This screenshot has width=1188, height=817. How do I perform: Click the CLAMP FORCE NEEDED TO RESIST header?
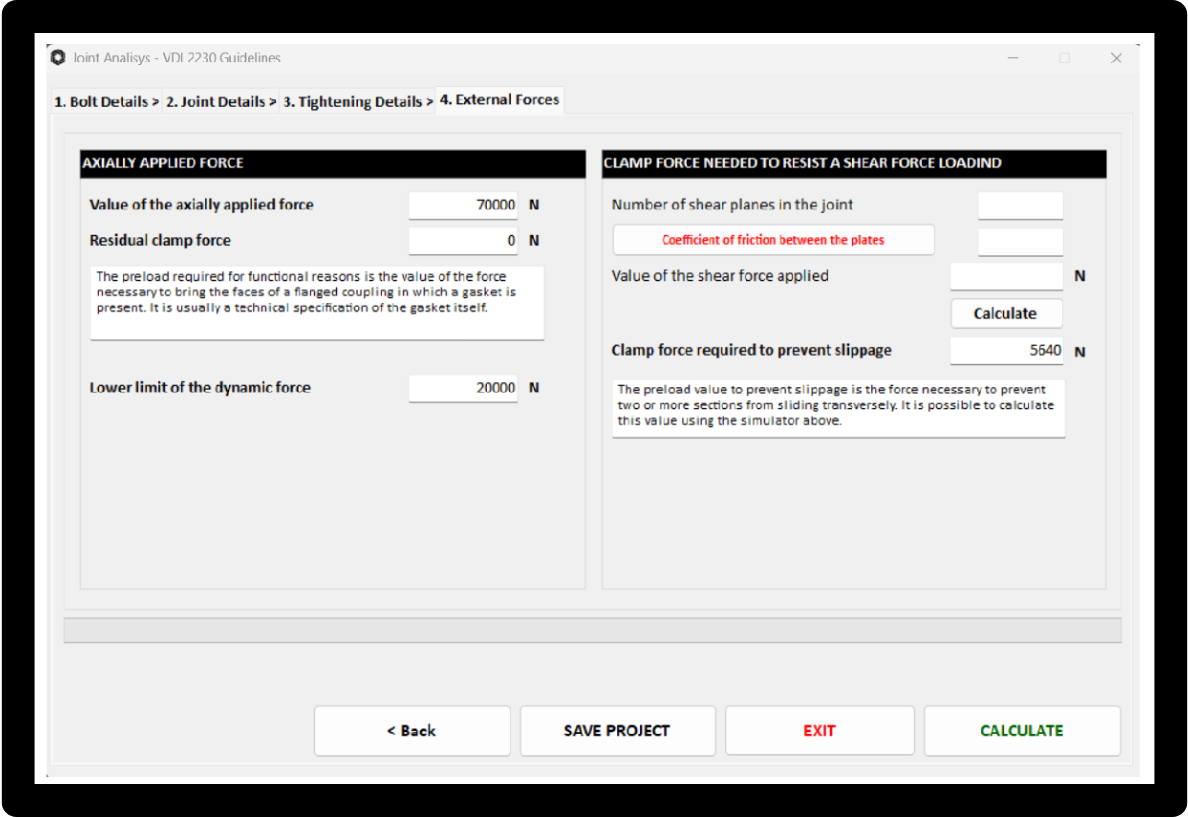coord(854,164)
